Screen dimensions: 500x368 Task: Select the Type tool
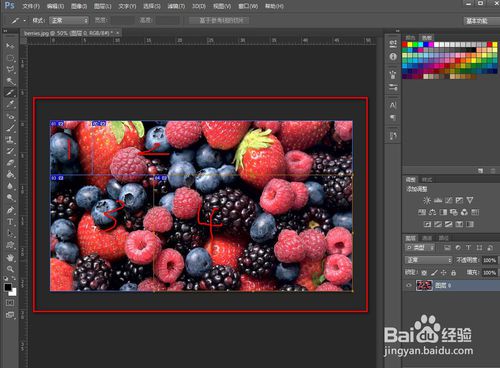tap(10, 222)
